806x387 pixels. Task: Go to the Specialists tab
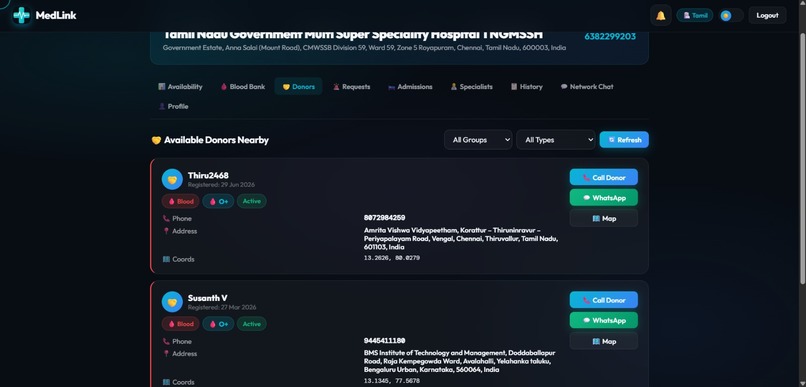(x=471, y=86)
